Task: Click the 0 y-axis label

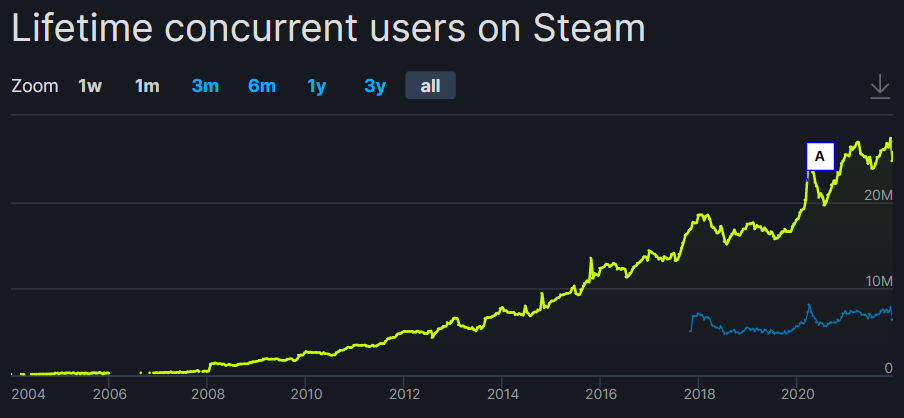Action: (888, 368)
